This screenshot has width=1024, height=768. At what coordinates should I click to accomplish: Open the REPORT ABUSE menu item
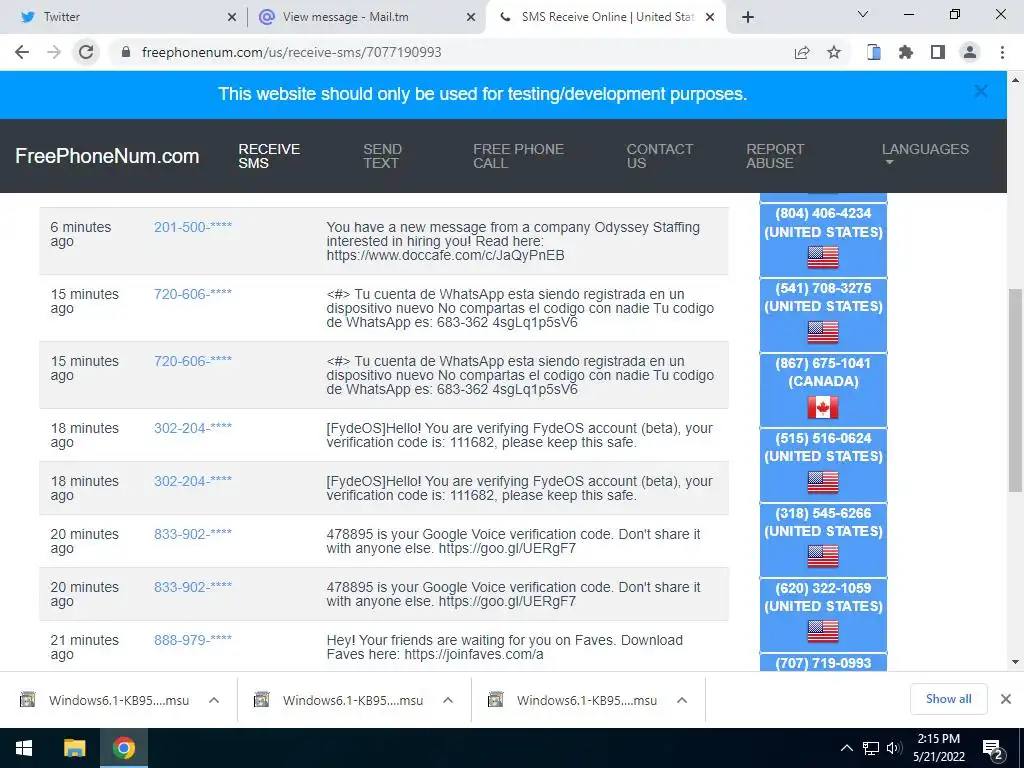pos(775,156)
